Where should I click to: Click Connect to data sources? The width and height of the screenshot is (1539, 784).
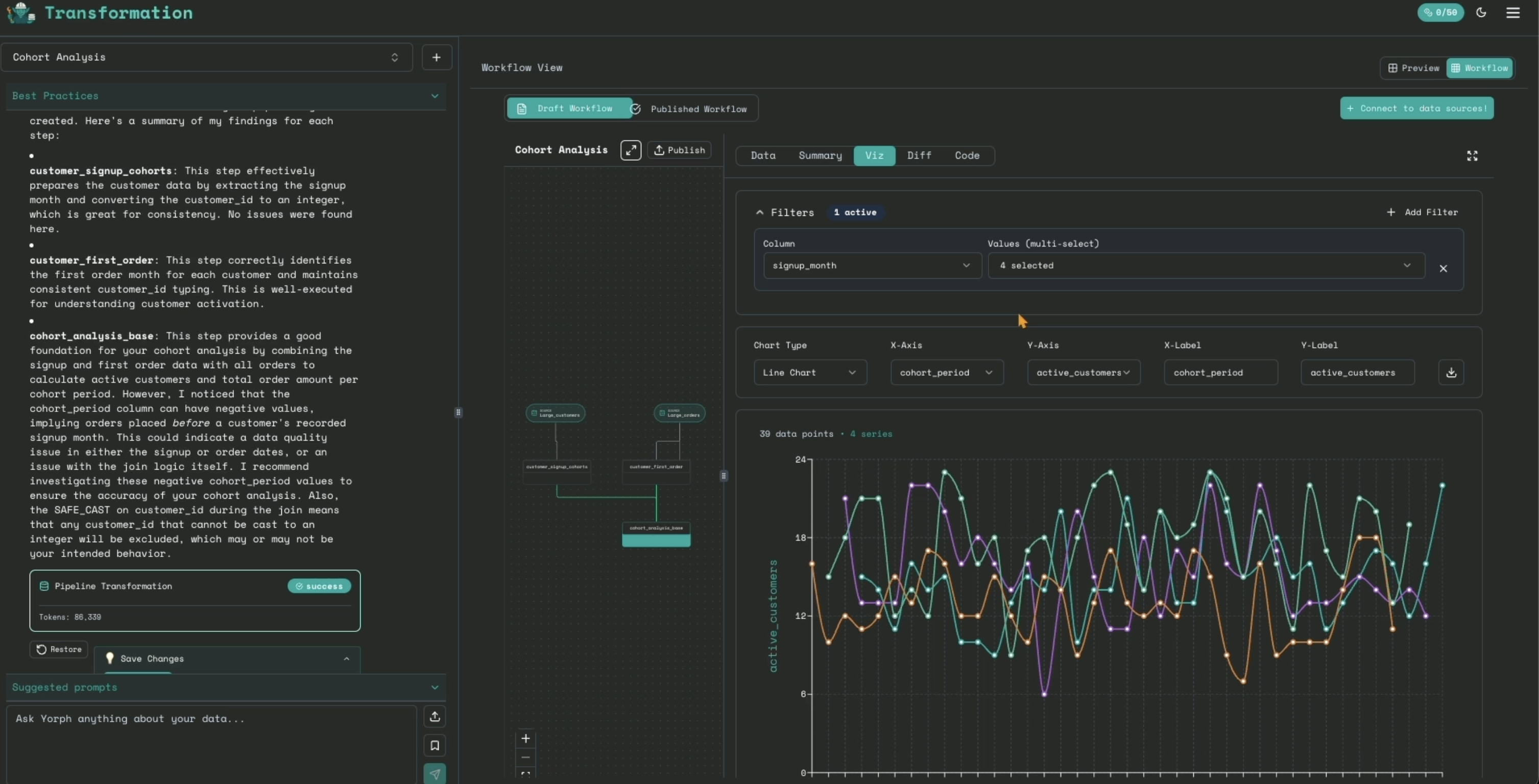(1417, 108)
